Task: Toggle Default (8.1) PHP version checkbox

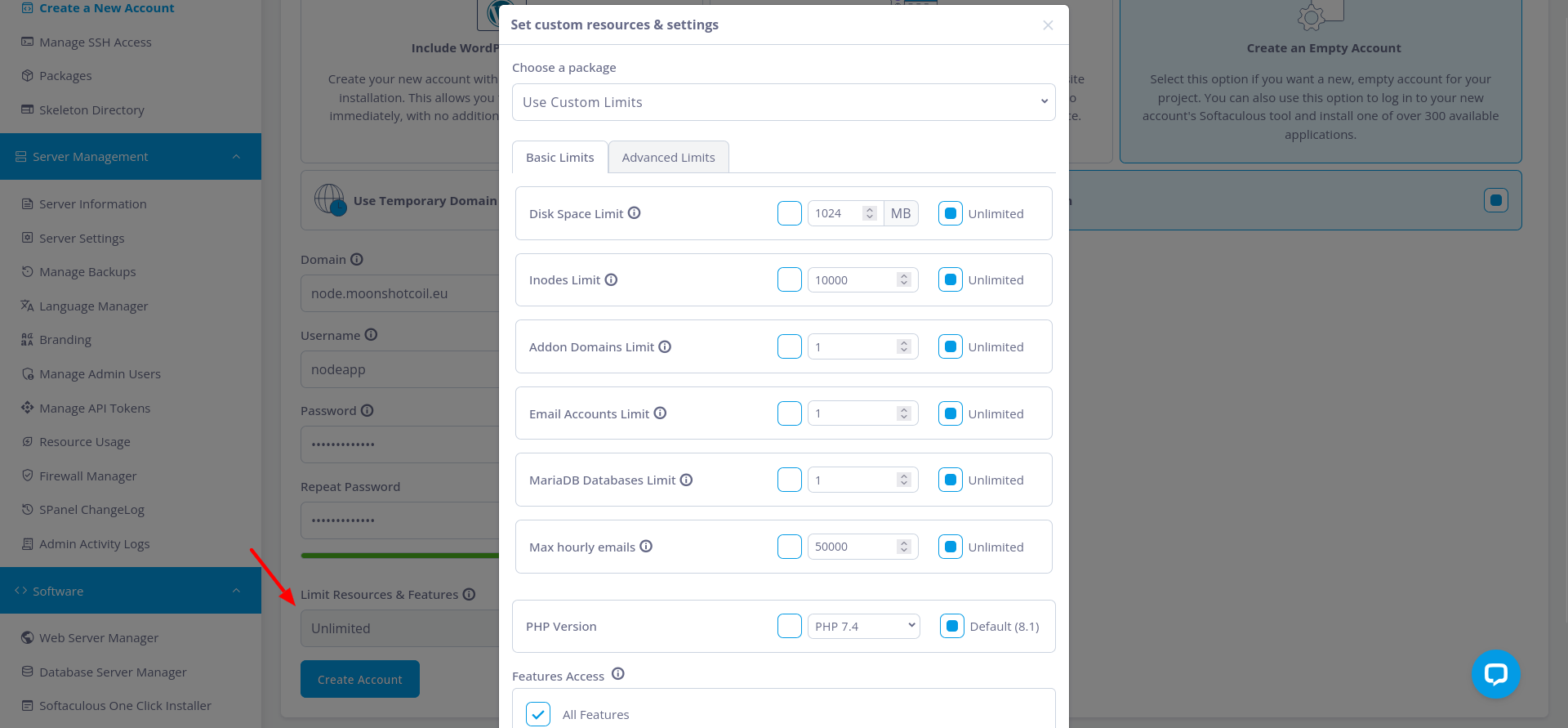Action: pos(952,626)
